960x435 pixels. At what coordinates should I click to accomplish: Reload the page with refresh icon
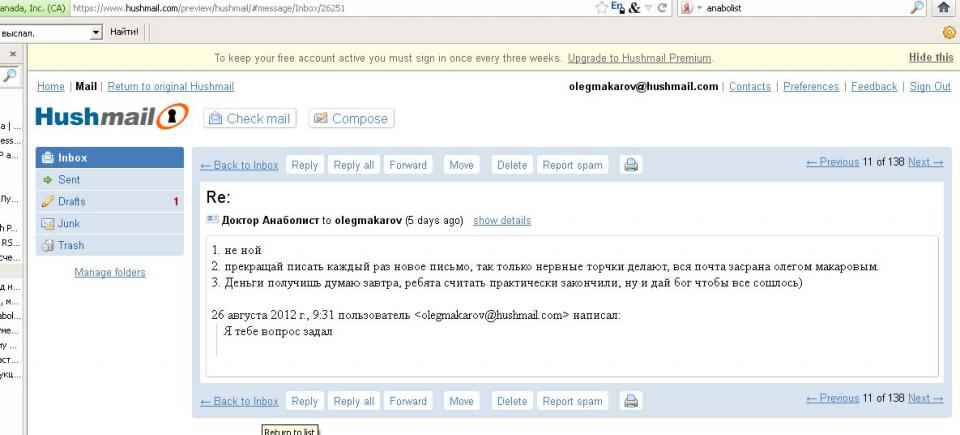click(x=663, y=8)
